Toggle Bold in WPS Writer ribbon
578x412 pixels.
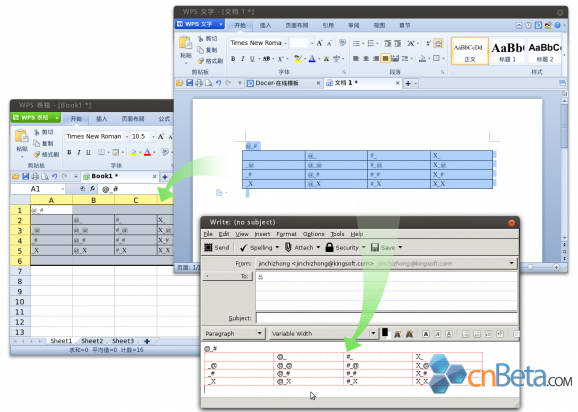pyautogui.click(x=233, y=59)
